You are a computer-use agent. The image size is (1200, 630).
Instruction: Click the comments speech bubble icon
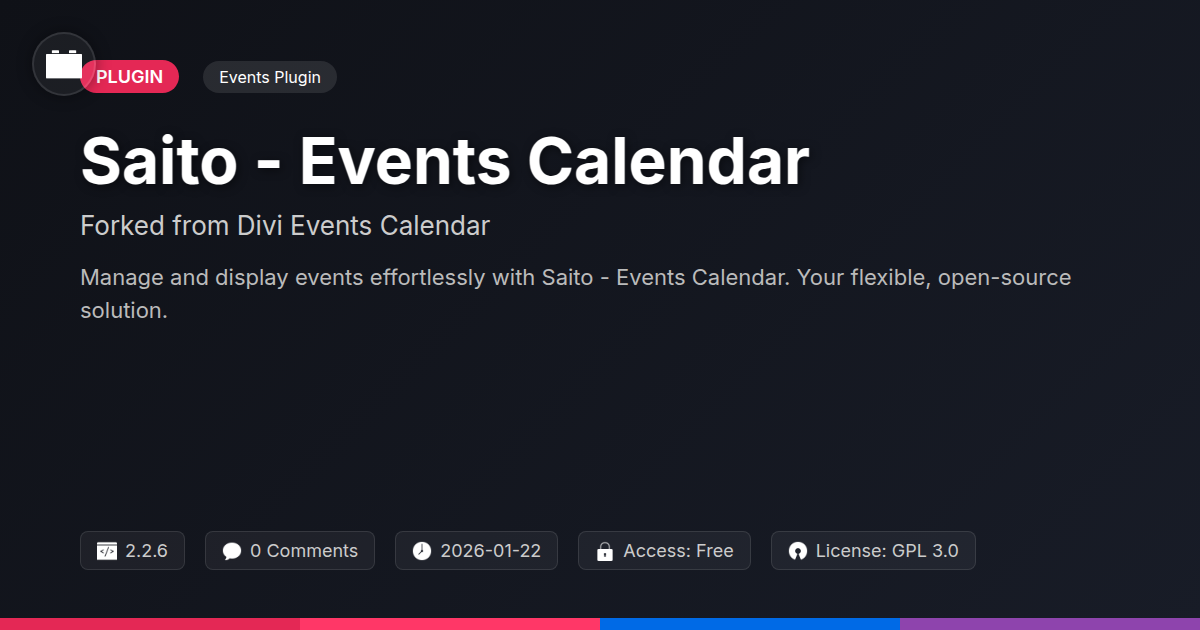click(x=232, y=551)
